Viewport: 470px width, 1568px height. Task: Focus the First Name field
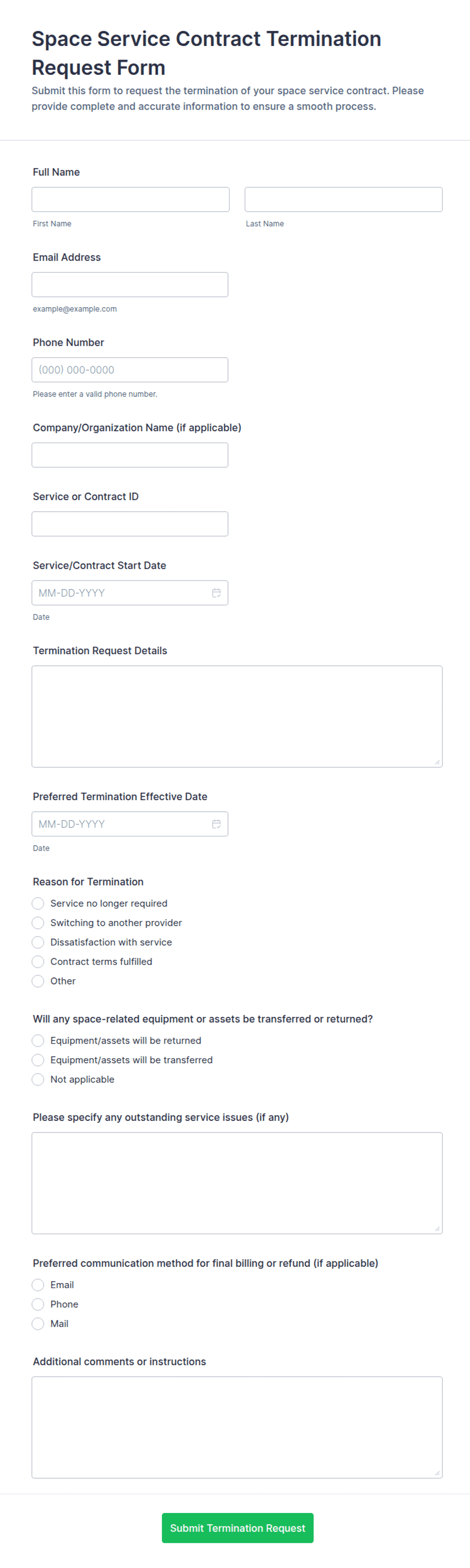(x=130, y=200)
